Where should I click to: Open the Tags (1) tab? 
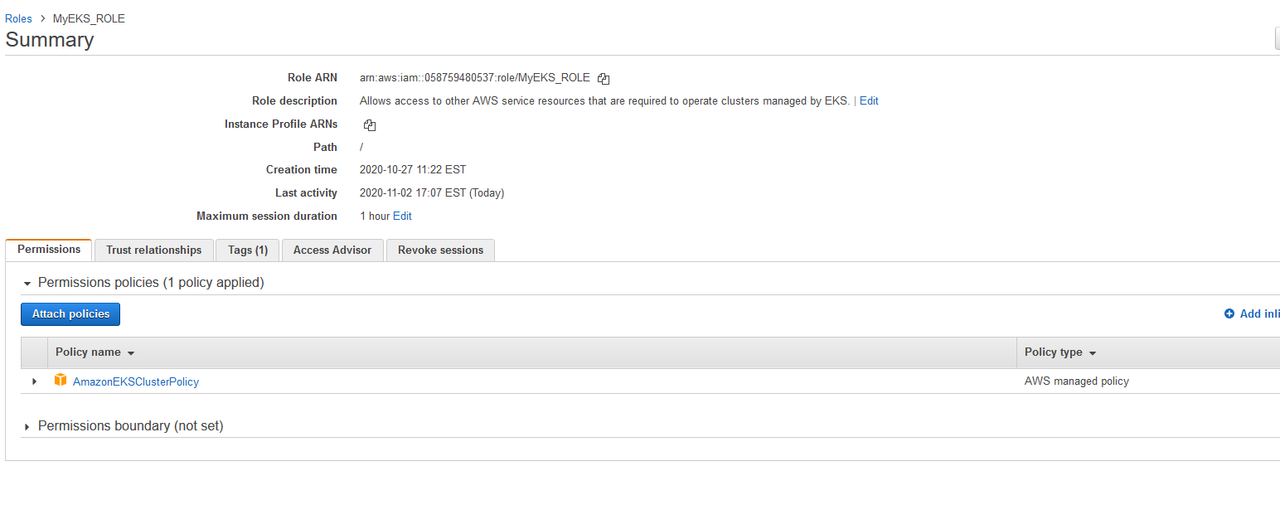(248, 250)
